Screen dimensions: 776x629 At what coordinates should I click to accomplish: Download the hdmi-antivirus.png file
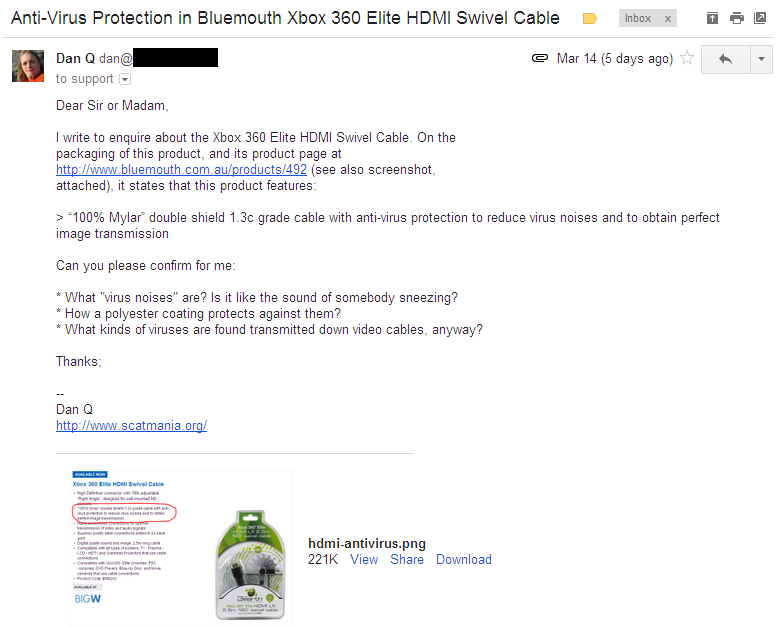coord(463,559)
